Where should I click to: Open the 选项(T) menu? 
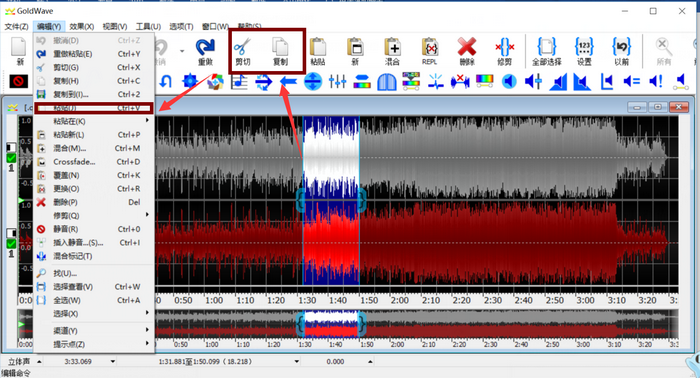point(181,27)
